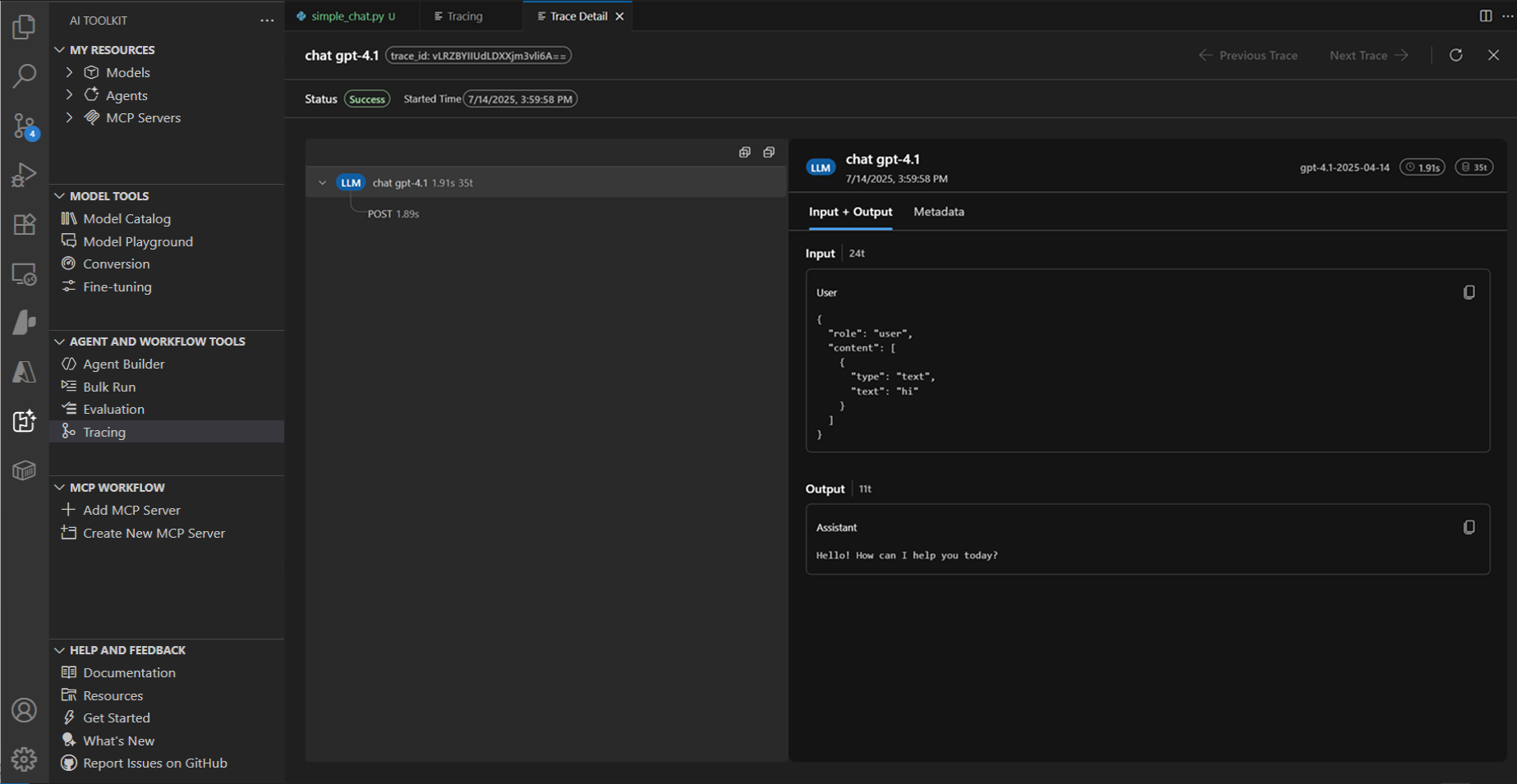Open the Extensions view
This screenshot has height=784, width=1517.
24,223
